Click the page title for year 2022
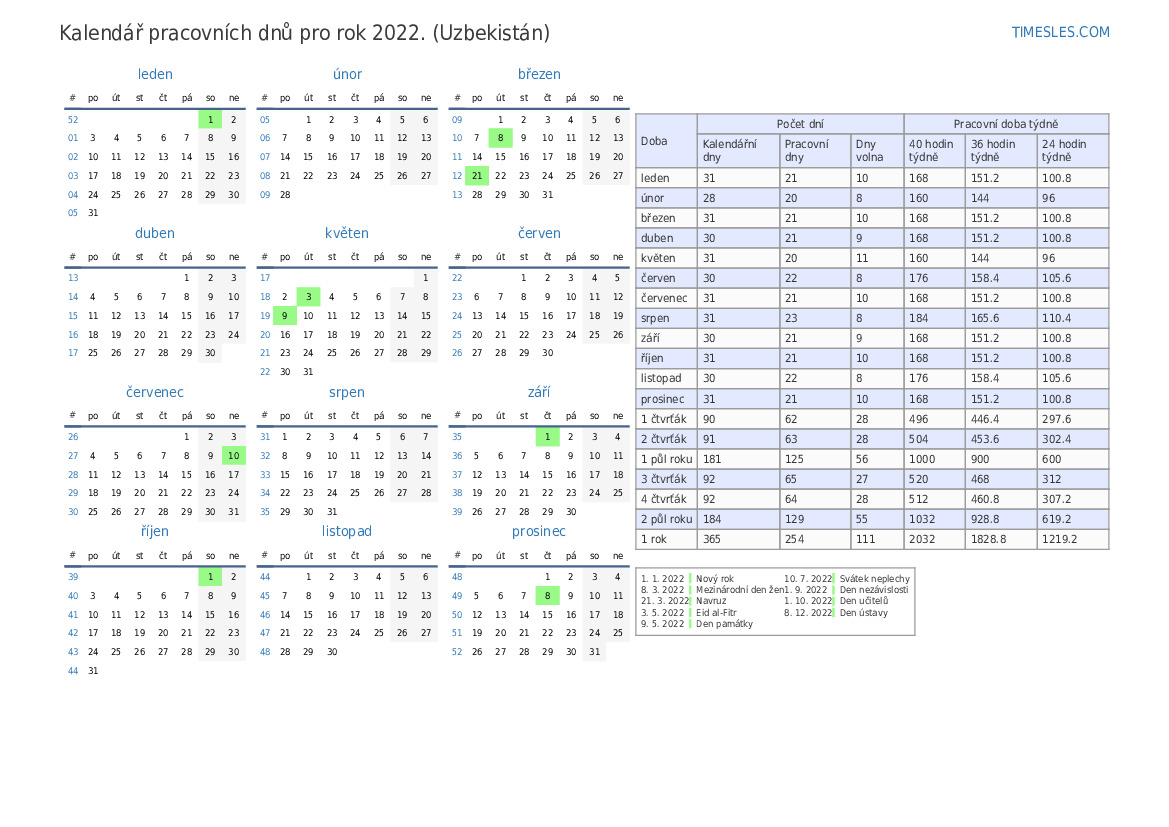This screenshot has width=1169, height=827. [x=304, y=34]
